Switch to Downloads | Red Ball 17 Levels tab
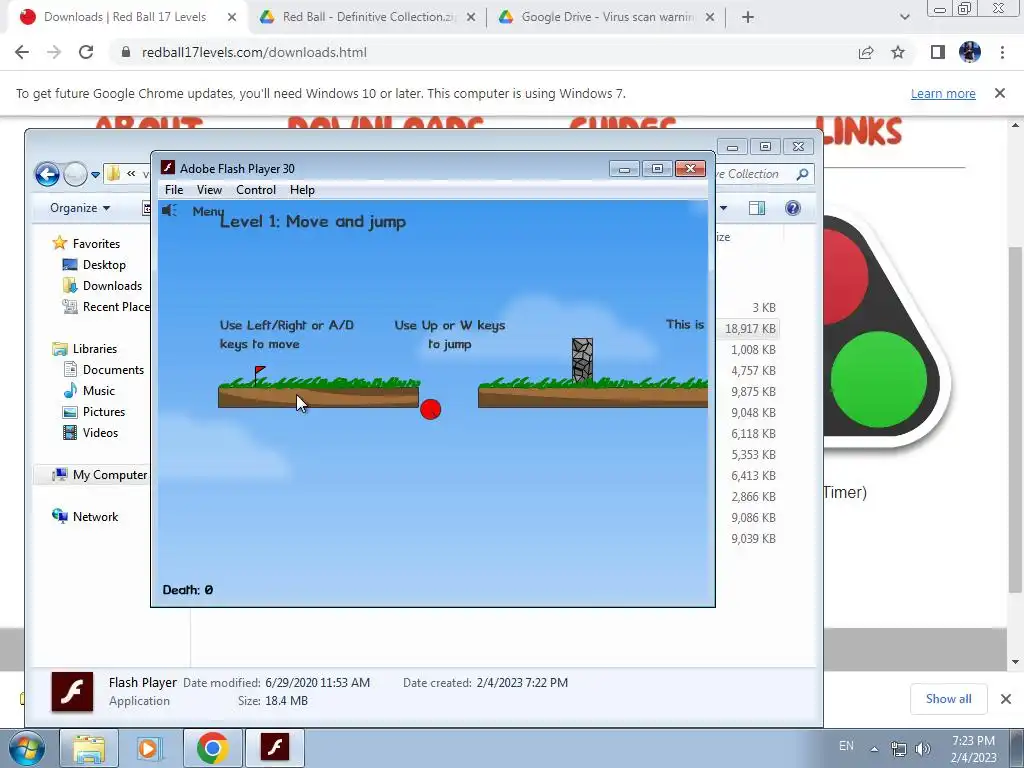Image resolution: width=1024 pixels, height=768 pixels. pyautogui.click(x=124, y=17)
